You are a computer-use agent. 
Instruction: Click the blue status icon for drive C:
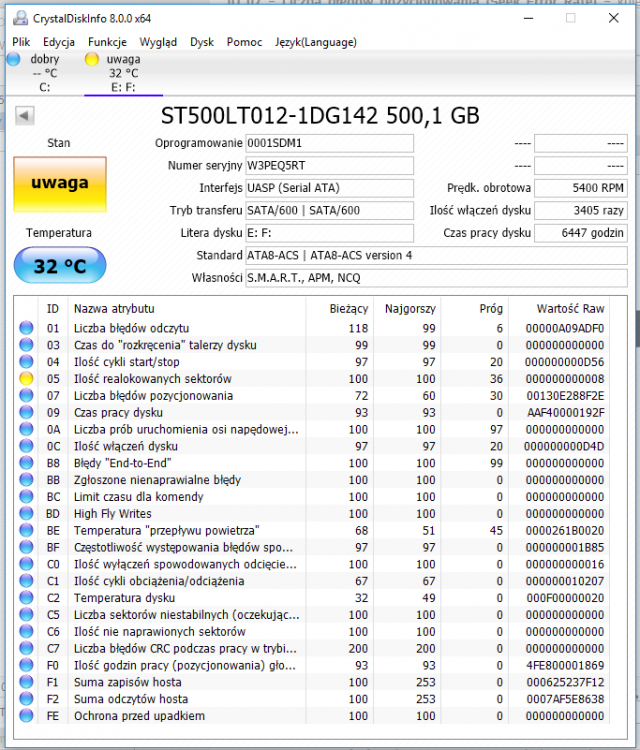coord(13,60)
